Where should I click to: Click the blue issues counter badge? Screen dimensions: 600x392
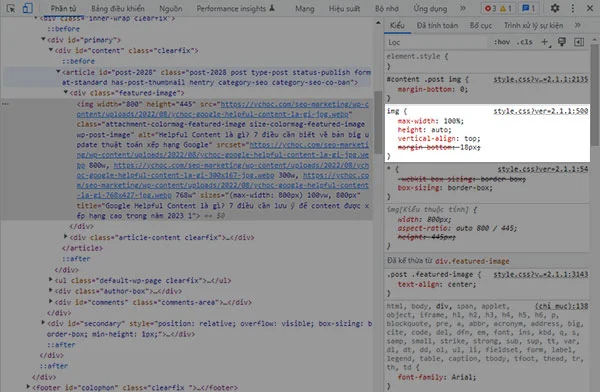tap(529, 8)
